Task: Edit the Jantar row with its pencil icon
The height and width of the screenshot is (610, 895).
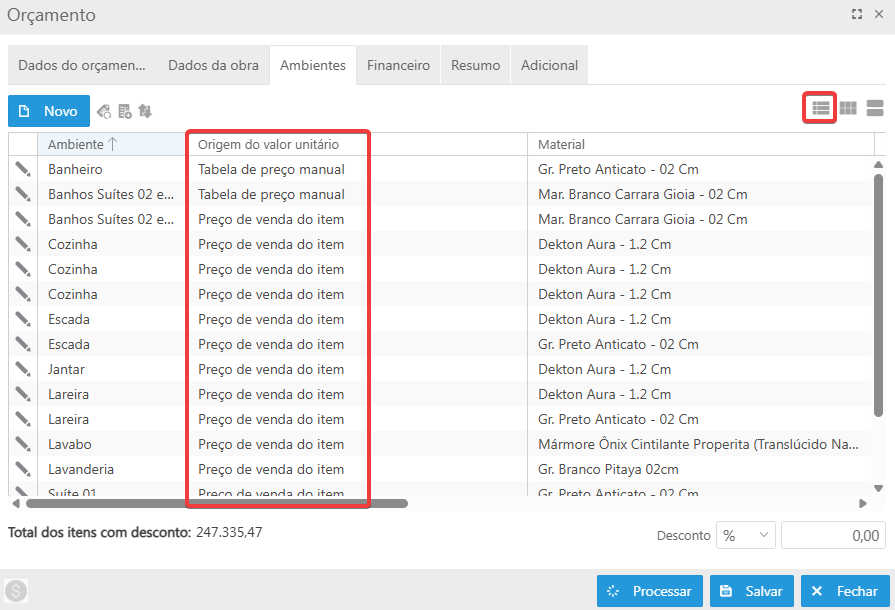Action: [23, 369]
